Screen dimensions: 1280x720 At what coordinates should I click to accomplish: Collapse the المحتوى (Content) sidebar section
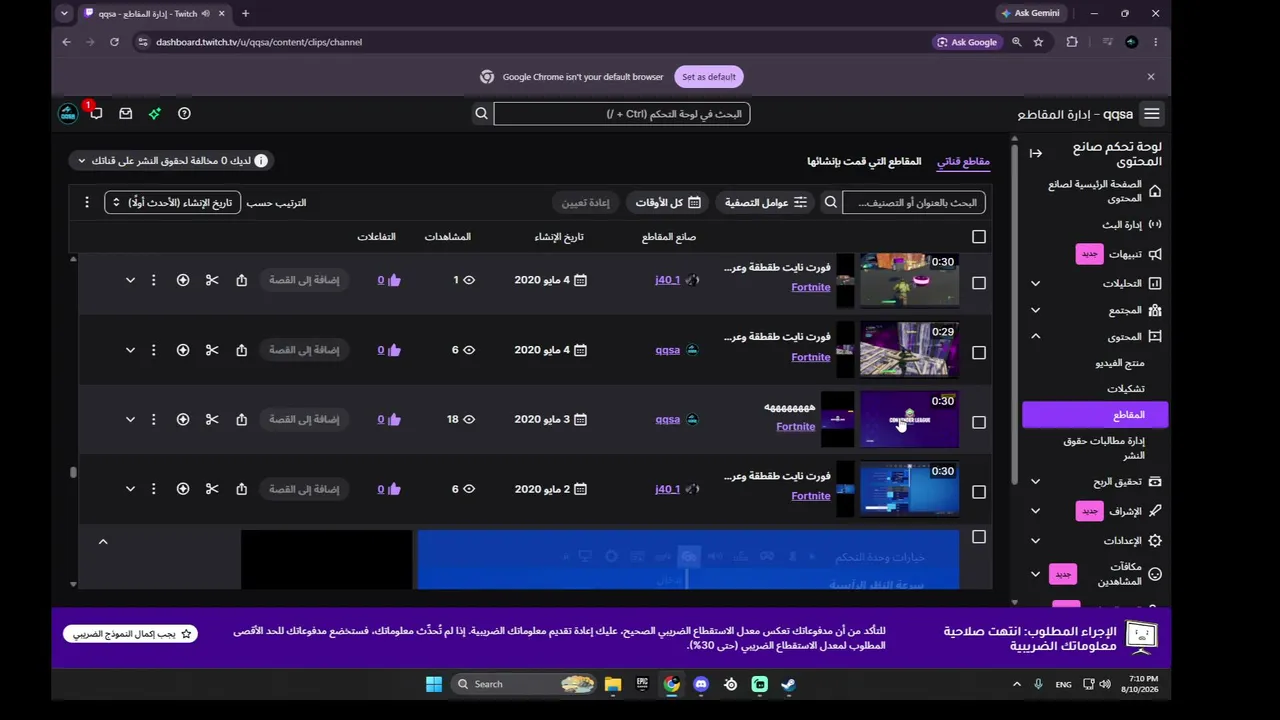pyautogui.click(x=1036, y=337)
